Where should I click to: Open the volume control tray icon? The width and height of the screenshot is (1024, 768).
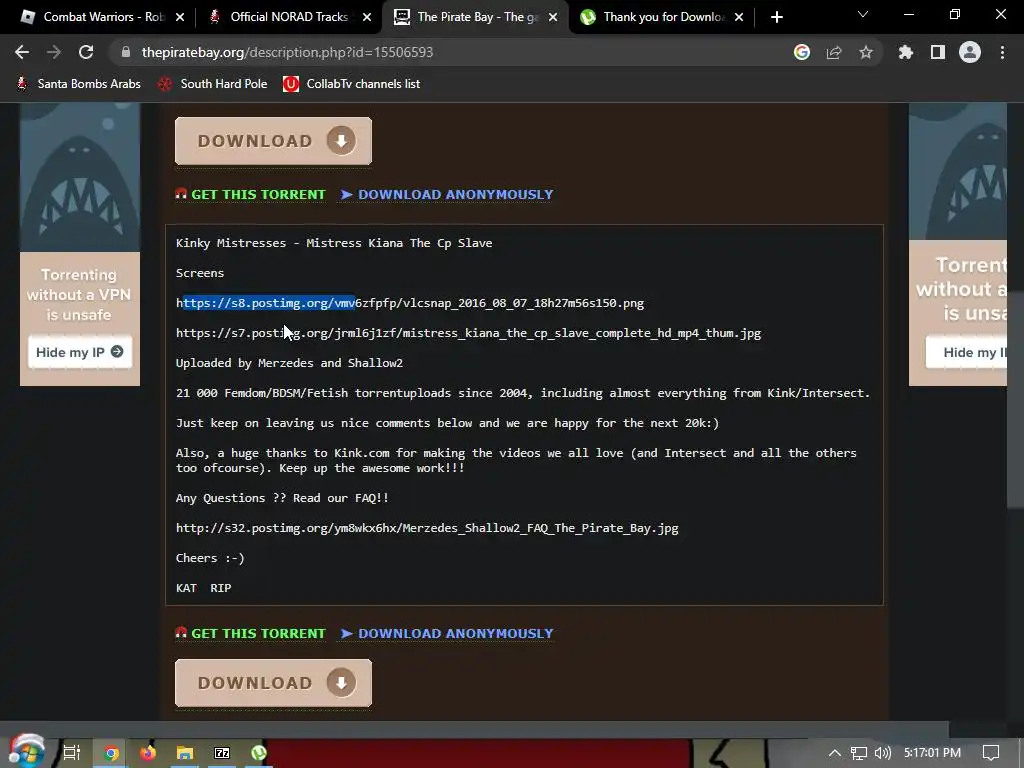coord(883,753)
